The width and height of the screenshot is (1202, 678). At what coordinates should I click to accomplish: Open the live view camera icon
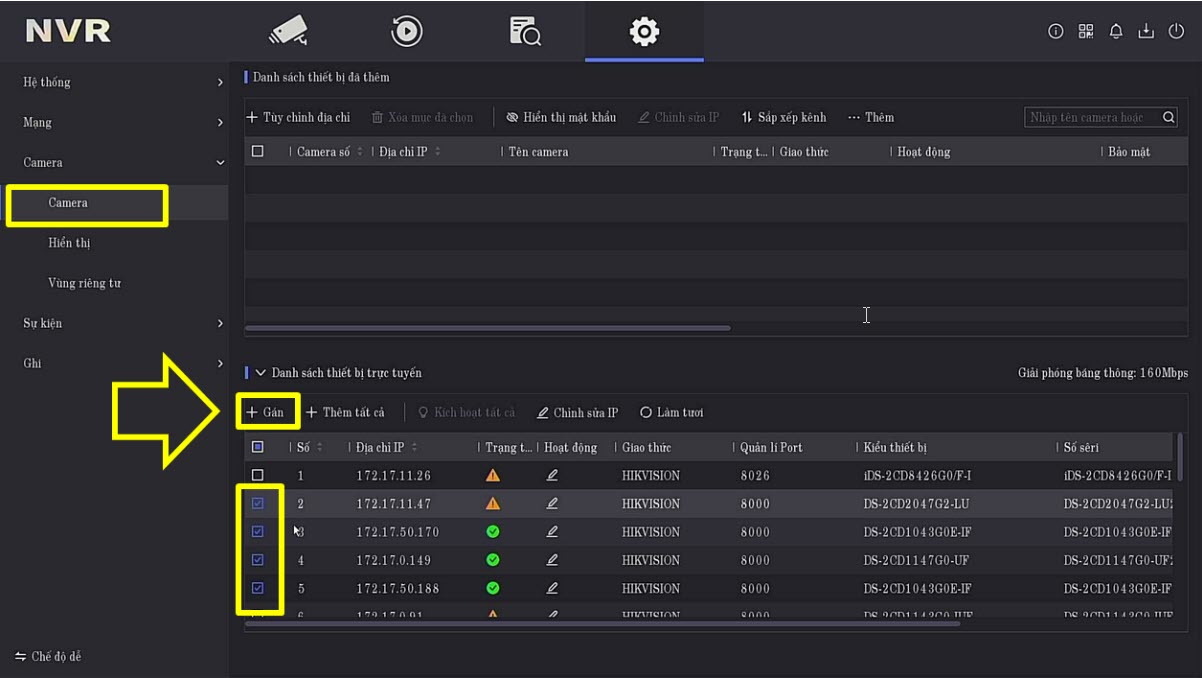point(288,32)
